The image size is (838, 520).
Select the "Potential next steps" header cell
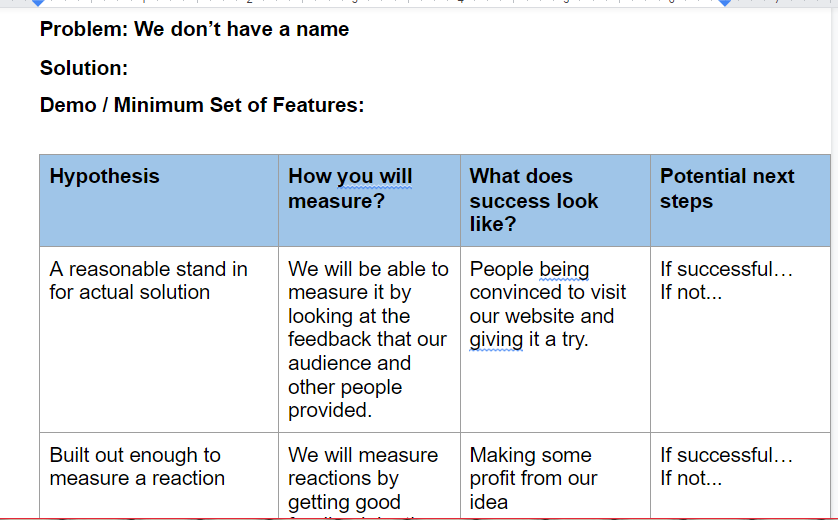[x=740, y=200]
